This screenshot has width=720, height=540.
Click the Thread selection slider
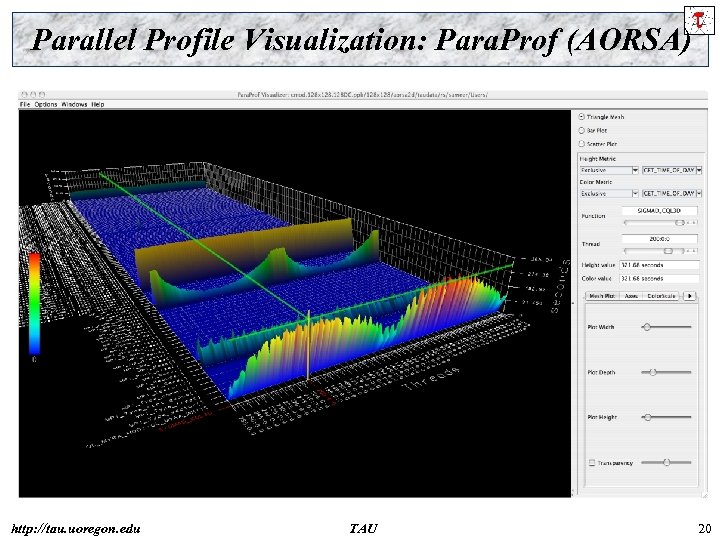(x=654, y=251)
